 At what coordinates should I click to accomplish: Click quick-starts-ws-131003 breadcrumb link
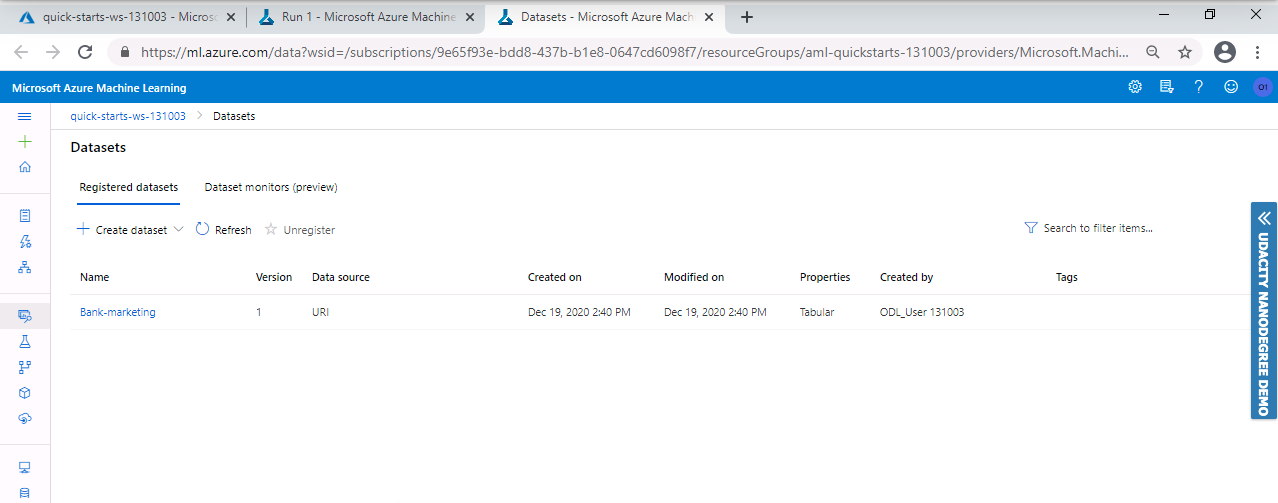pyautogui.click(x=128, y=116)
